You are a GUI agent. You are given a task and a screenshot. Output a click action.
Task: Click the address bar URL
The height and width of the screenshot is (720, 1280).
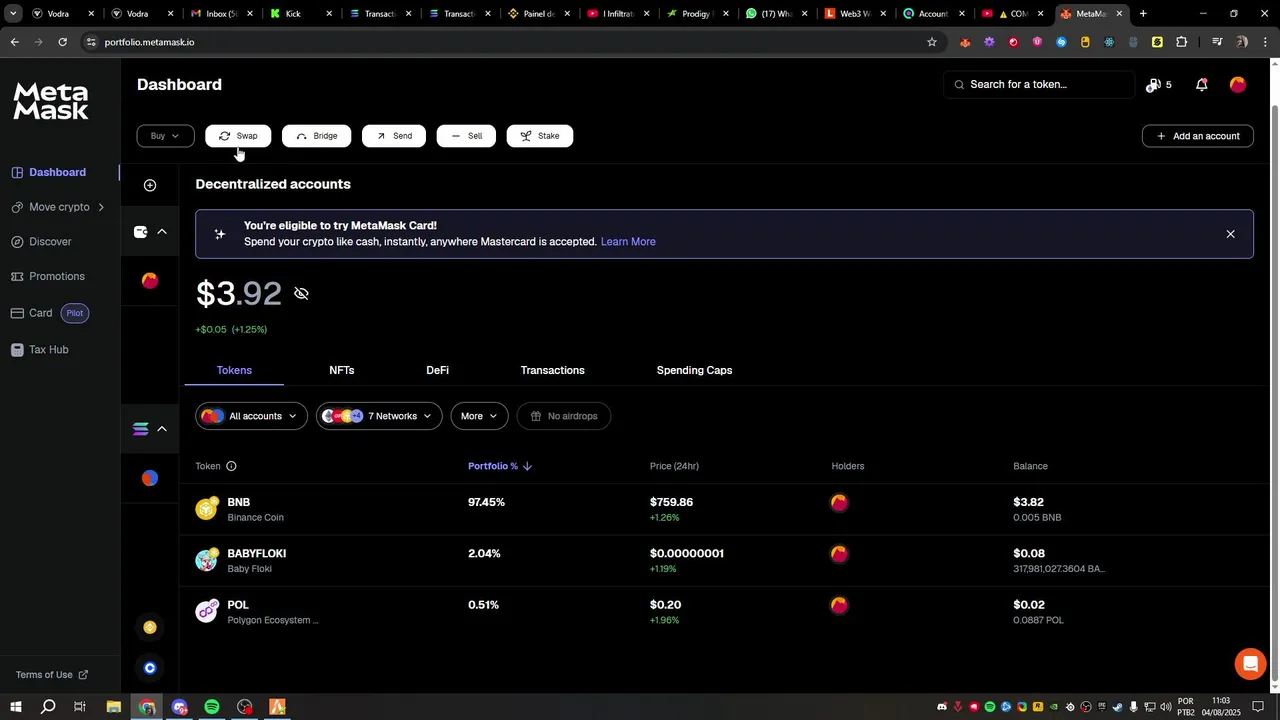(150, 42)
